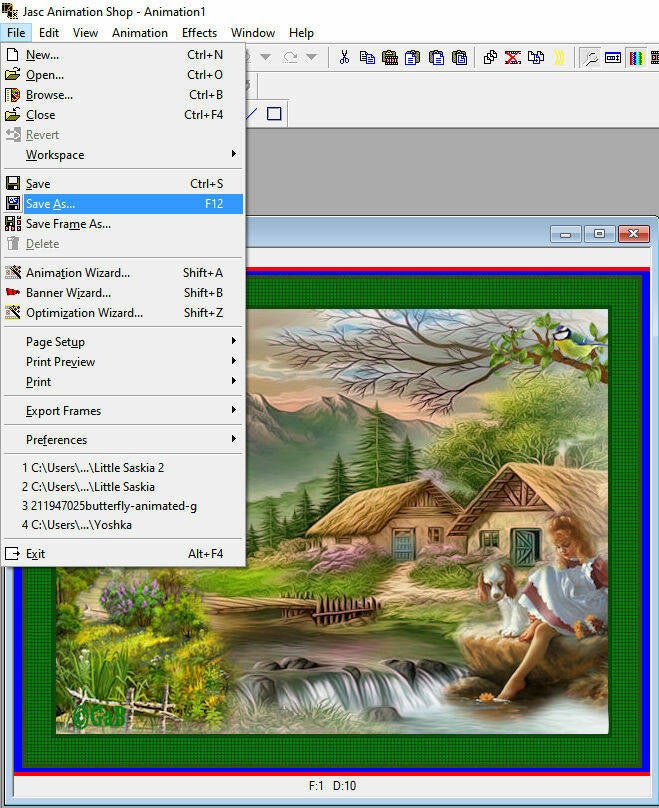This screenshot has height=808, width=659.
Task: Select Save Frame As... menu entry
Action: (x=123, y=224)
